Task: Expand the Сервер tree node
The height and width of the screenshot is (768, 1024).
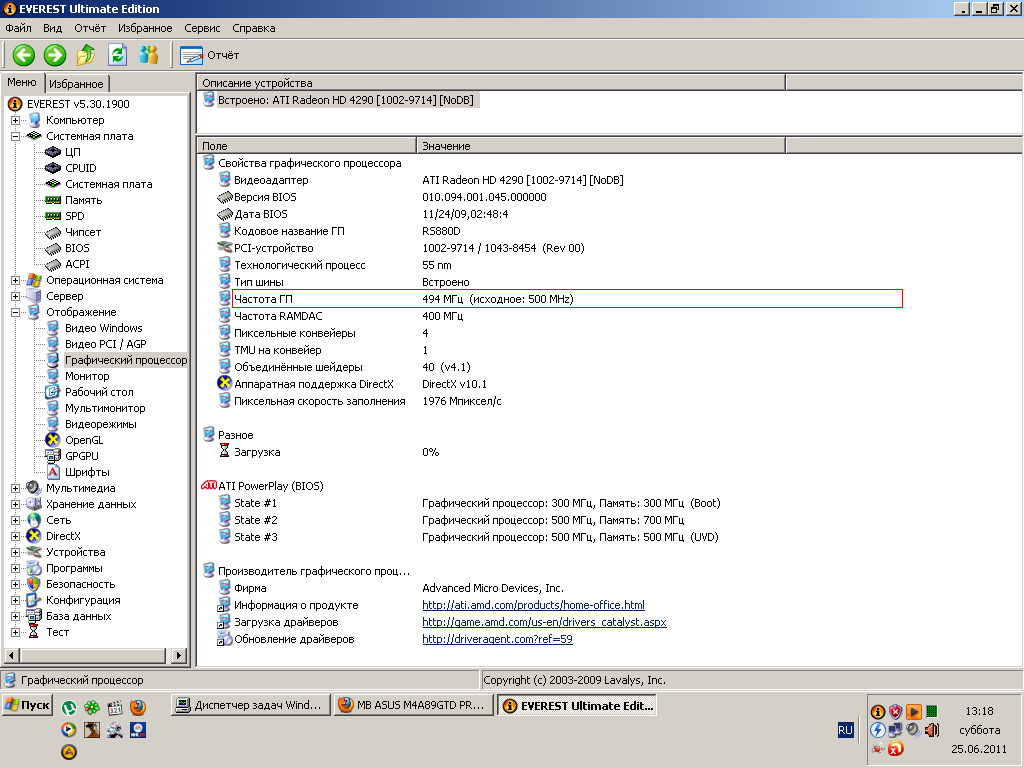Action: pos(15,296)
